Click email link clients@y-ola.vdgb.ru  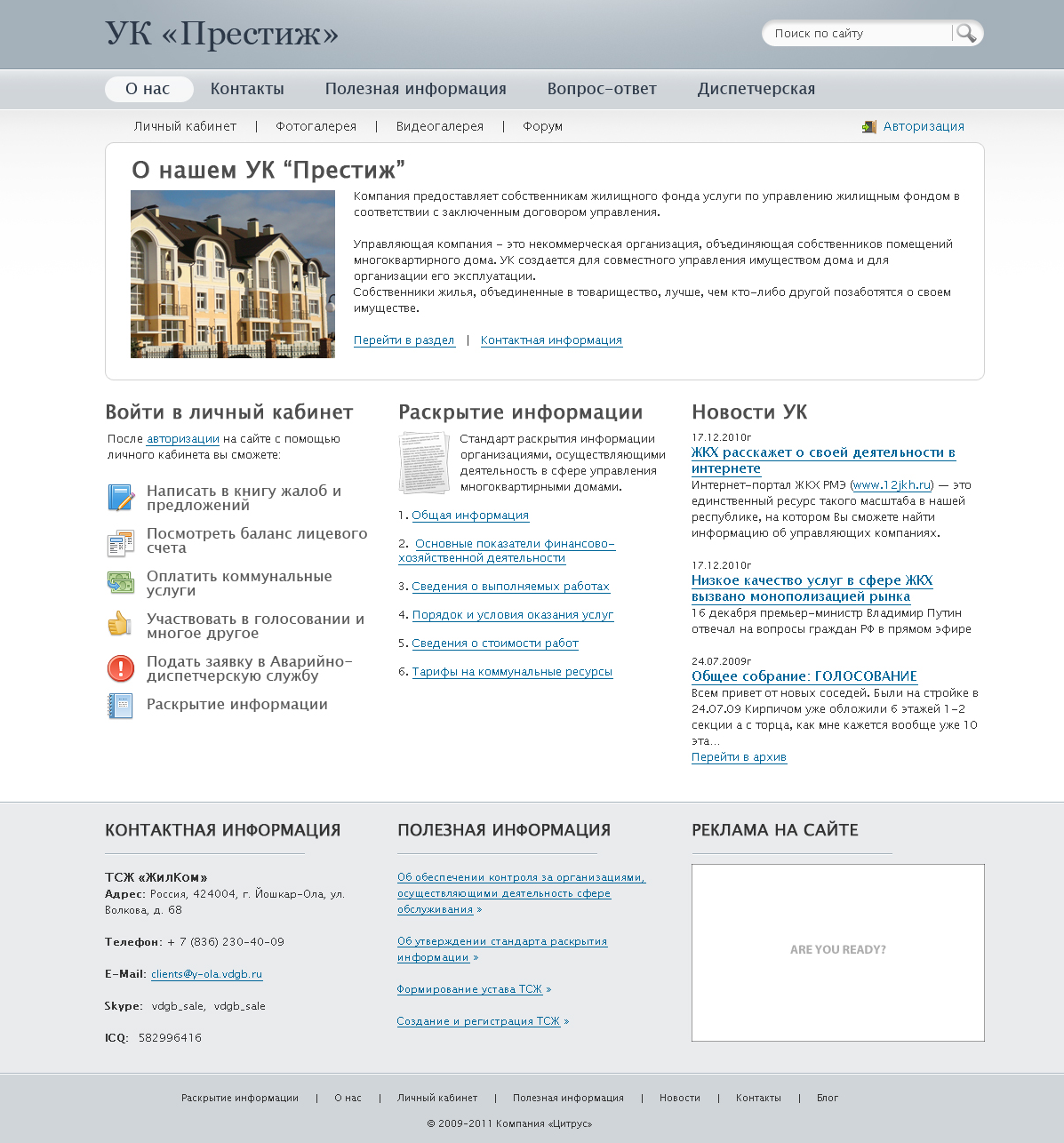coord(206,974)
